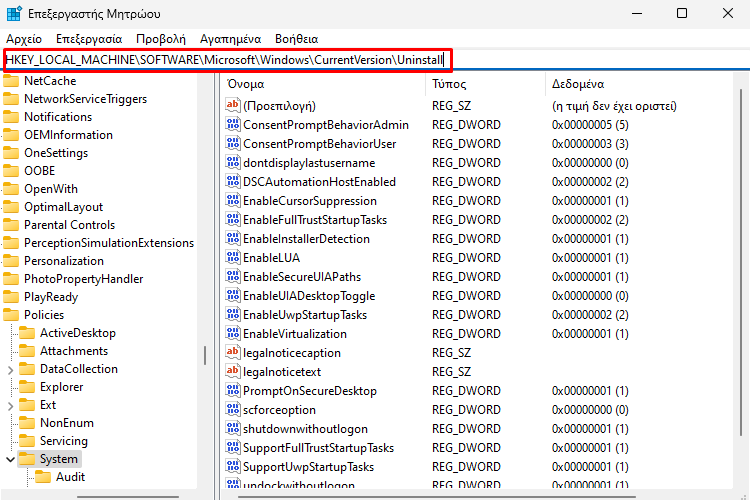The width and height of the screenshot is (750, 500).
Task: Open the Αρχείο menu
Action: [x=23, y=38]
